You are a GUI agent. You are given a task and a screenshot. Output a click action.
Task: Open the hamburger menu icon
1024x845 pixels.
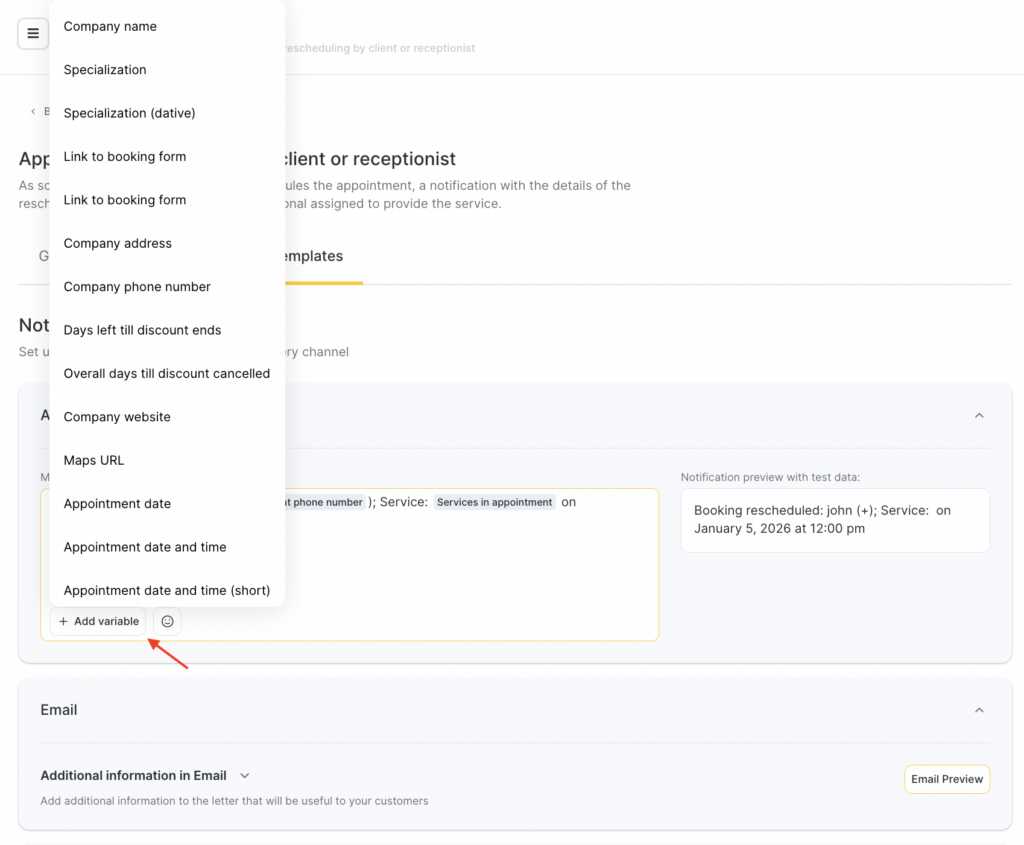(33, 34)
